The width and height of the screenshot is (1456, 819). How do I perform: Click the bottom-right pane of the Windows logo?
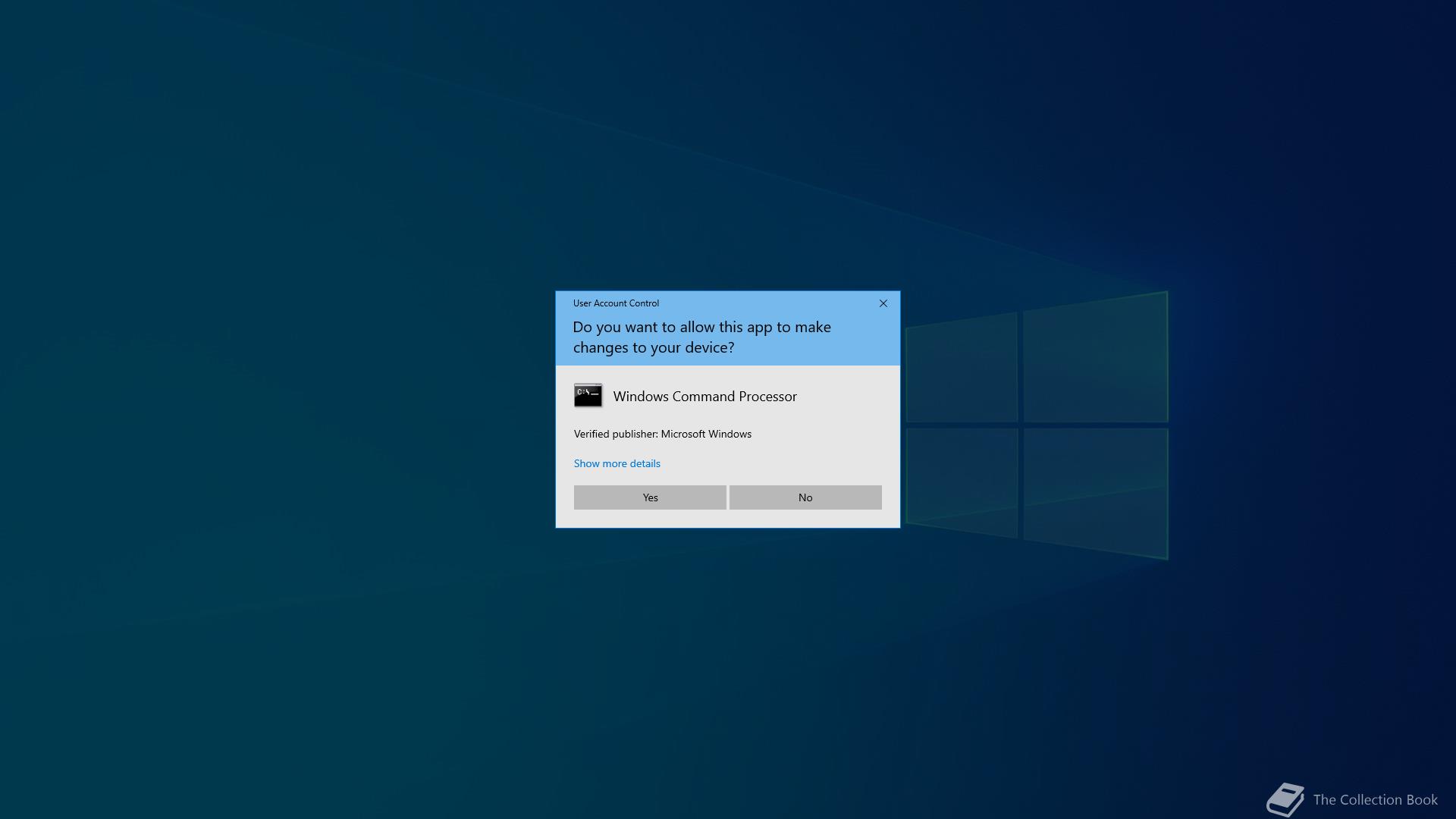click(x=1096, y=493)
